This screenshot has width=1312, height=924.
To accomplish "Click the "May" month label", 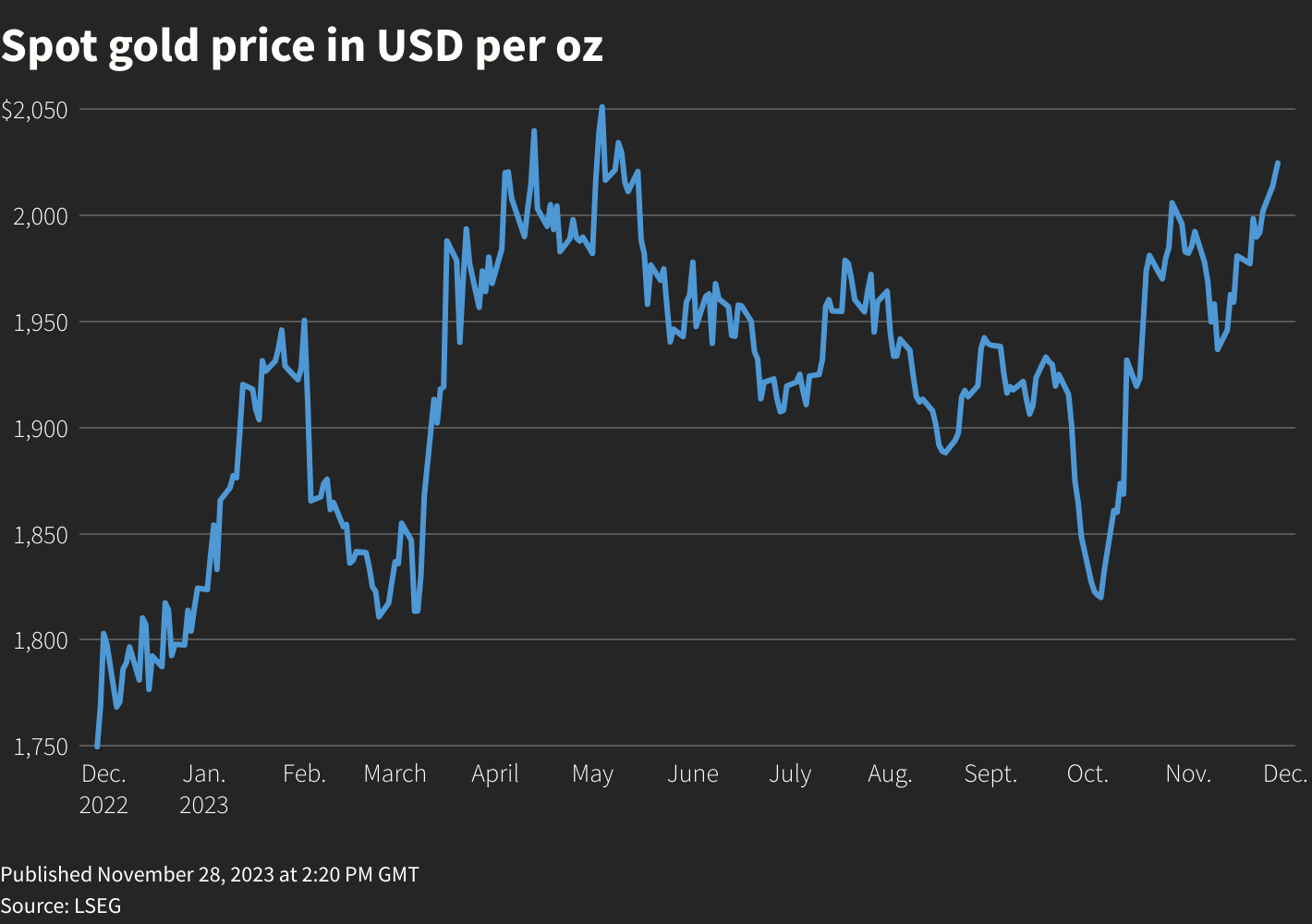I will (x=592, y=774).
